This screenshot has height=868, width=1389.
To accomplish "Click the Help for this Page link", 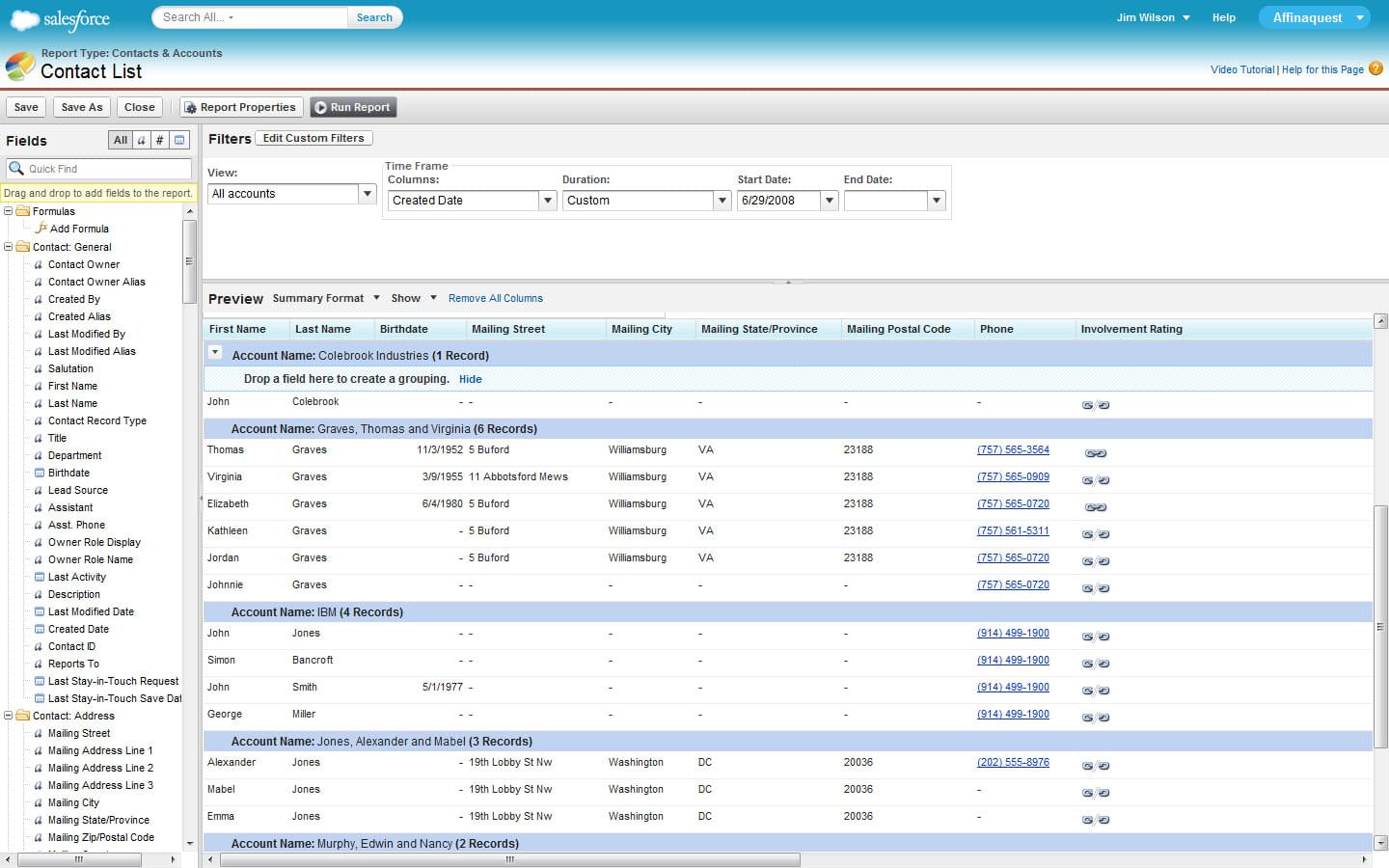I will pos(1322,69).
